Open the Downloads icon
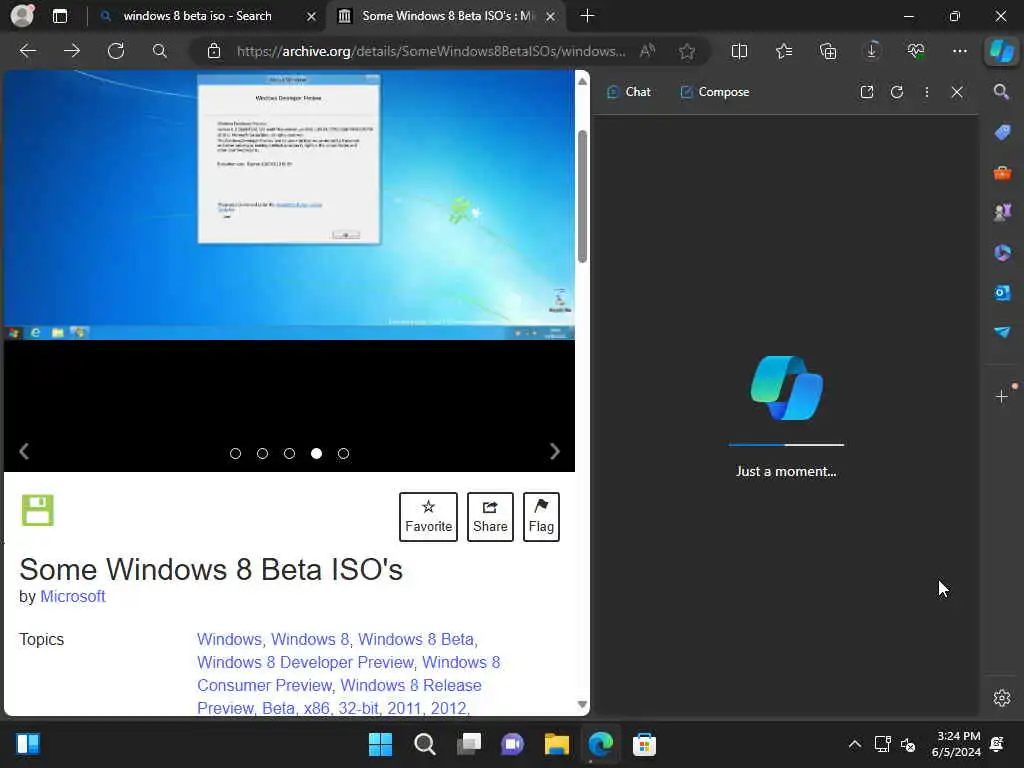This screenshot has width=1024, height=768. click(872, 51)
